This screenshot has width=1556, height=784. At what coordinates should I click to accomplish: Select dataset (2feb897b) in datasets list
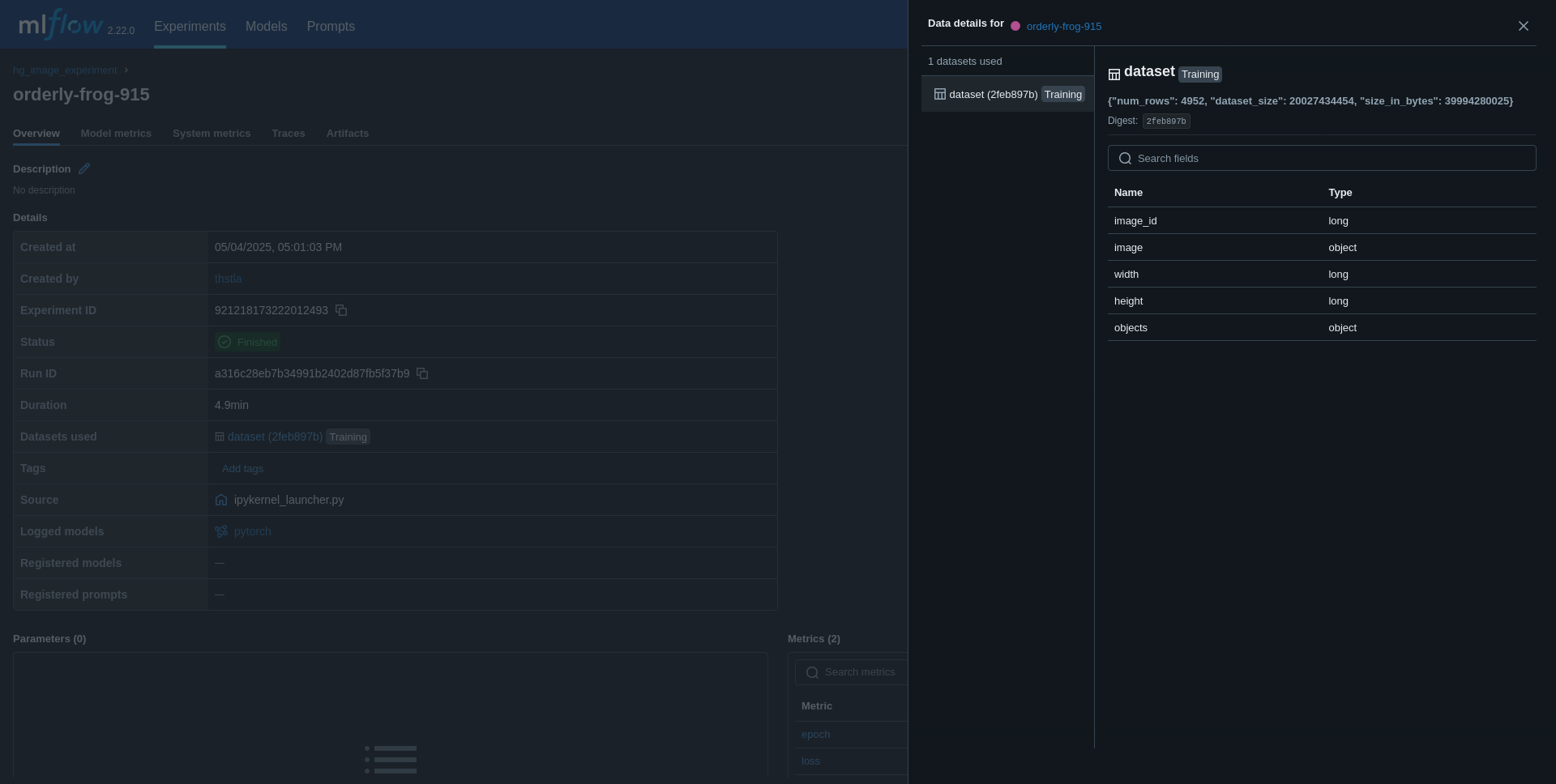pyautogui.click(x=993, y=95)
